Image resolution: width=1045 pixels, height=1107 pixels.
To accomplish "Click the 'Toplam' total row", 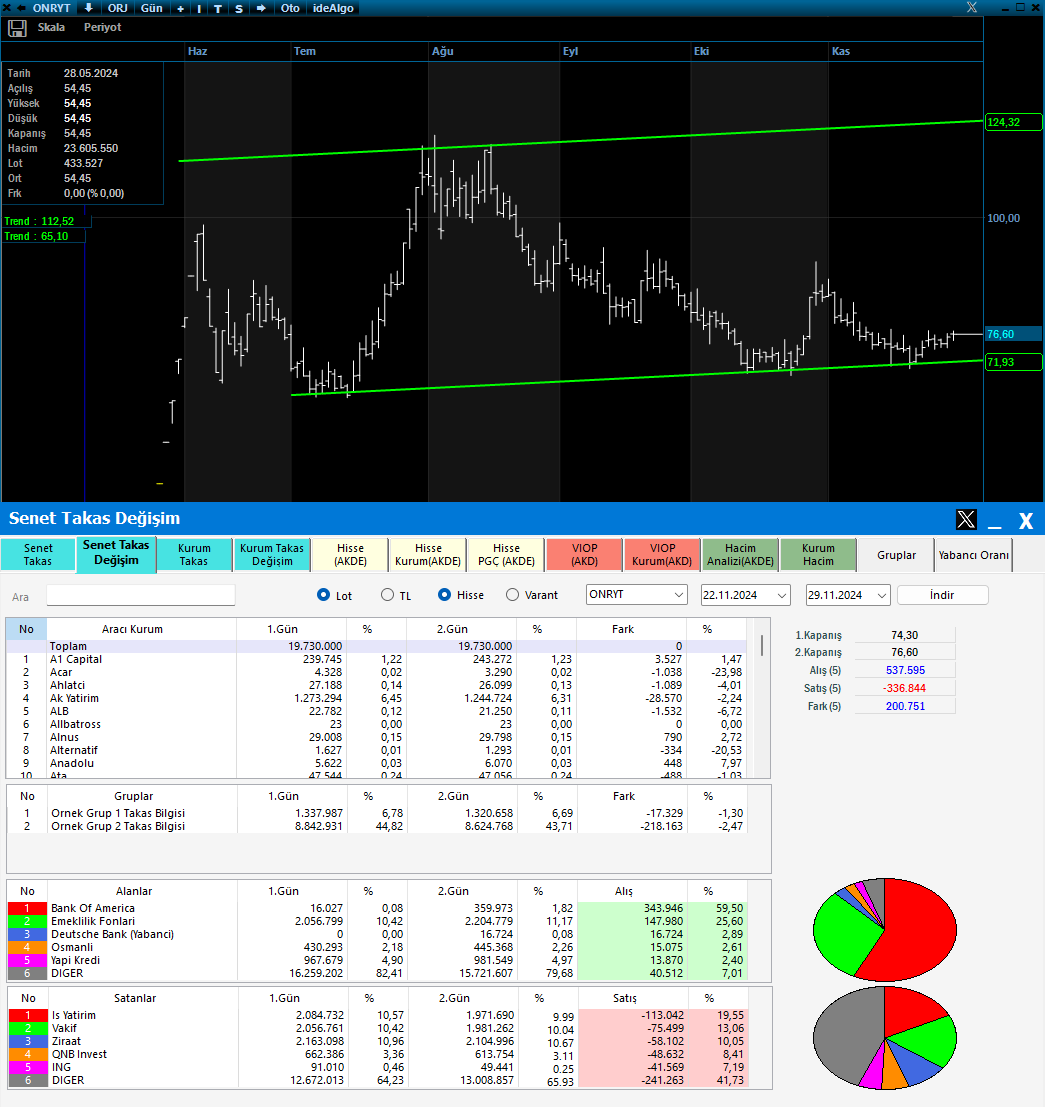I will tap(376, 646).
